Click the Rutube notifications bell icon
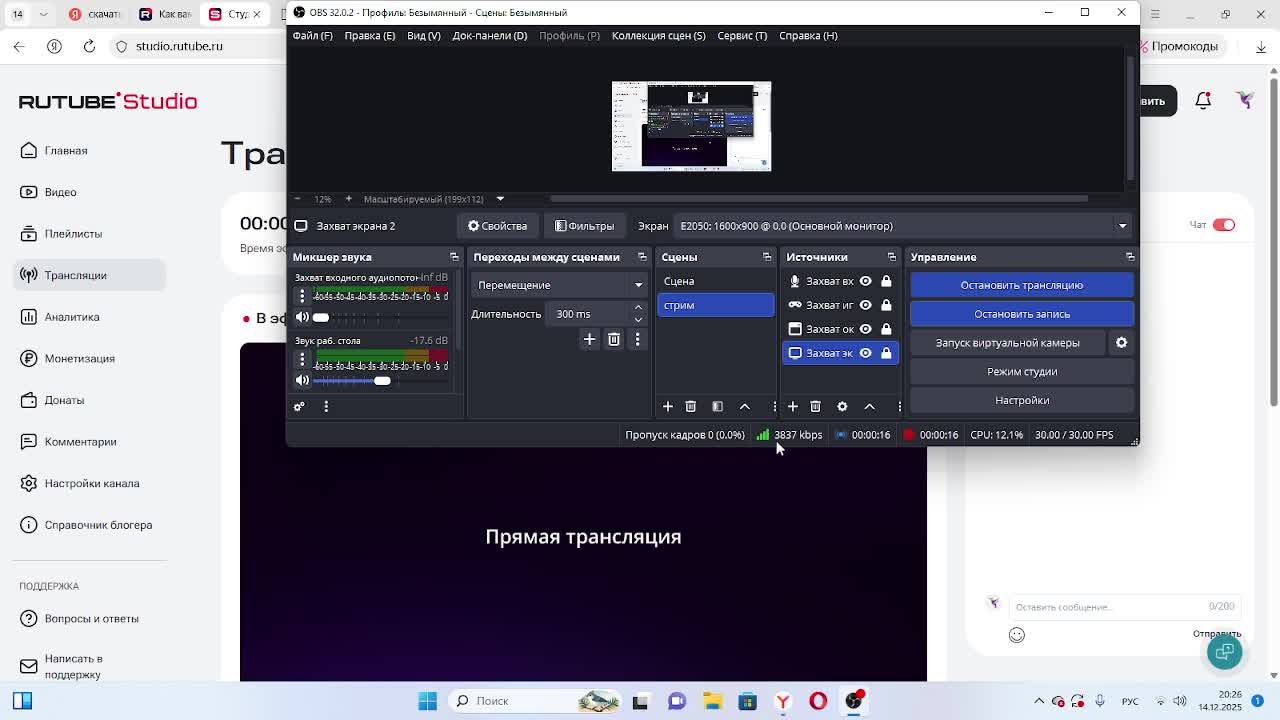Viewport: 1280px width, 720px height. pos(1203,100)
